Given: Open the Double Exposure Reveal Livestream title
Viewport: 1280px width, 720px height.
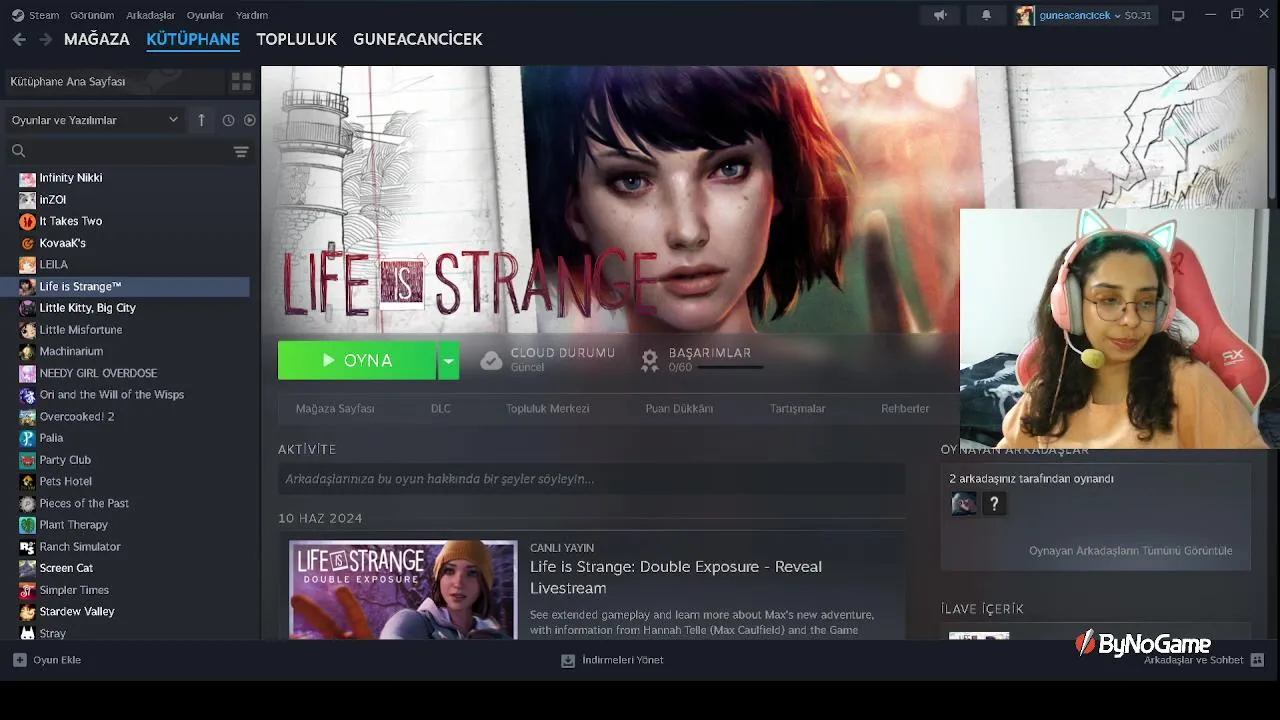Looking at the screenshot, I should click(x=676, y=577).
